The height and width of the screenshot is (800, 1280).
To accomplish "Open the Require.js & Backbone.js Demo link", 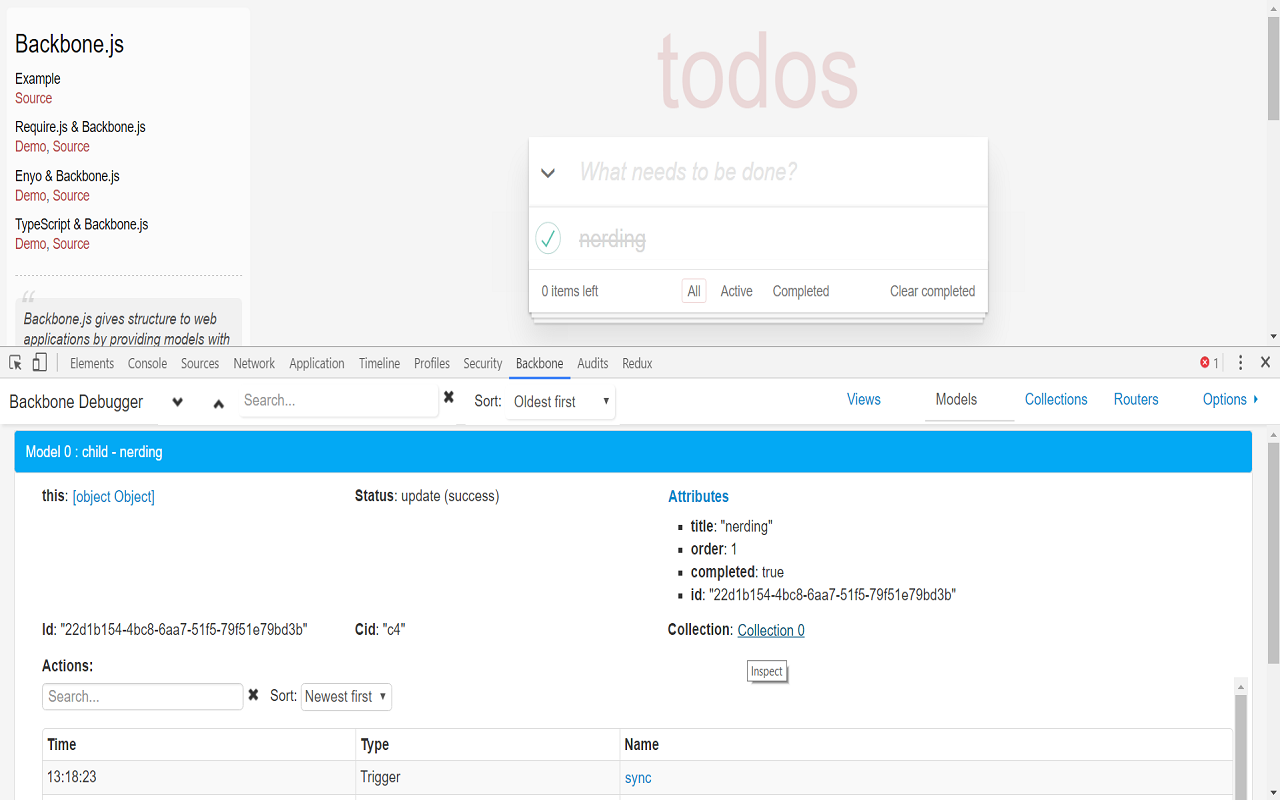I will click(x=30, y=146).
